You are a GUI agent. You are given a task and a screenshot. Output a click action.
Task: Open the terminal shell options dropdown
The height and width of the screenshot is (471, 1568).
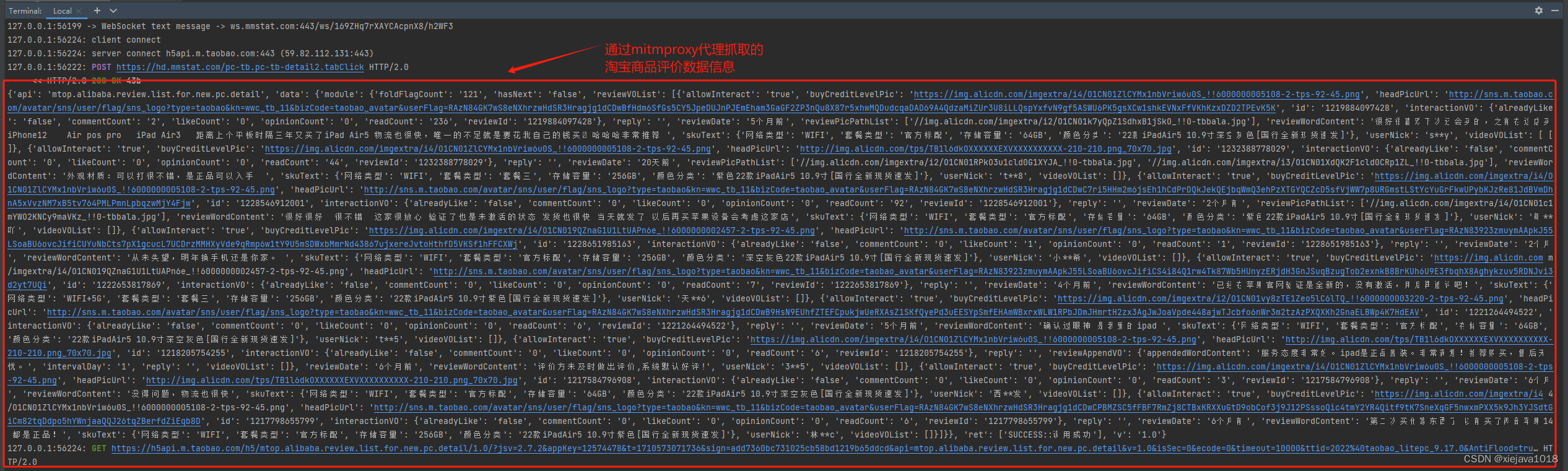coord(113,11)
